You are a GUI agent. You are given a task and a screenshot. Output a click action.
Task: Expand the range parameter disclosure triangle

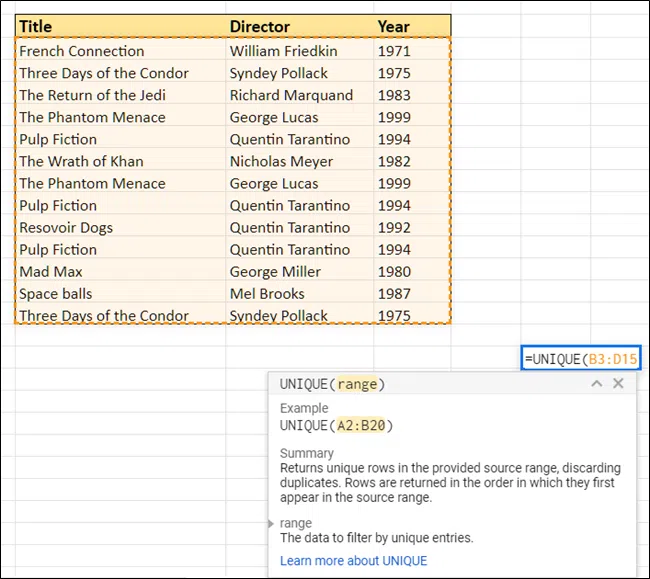[272, 523]
